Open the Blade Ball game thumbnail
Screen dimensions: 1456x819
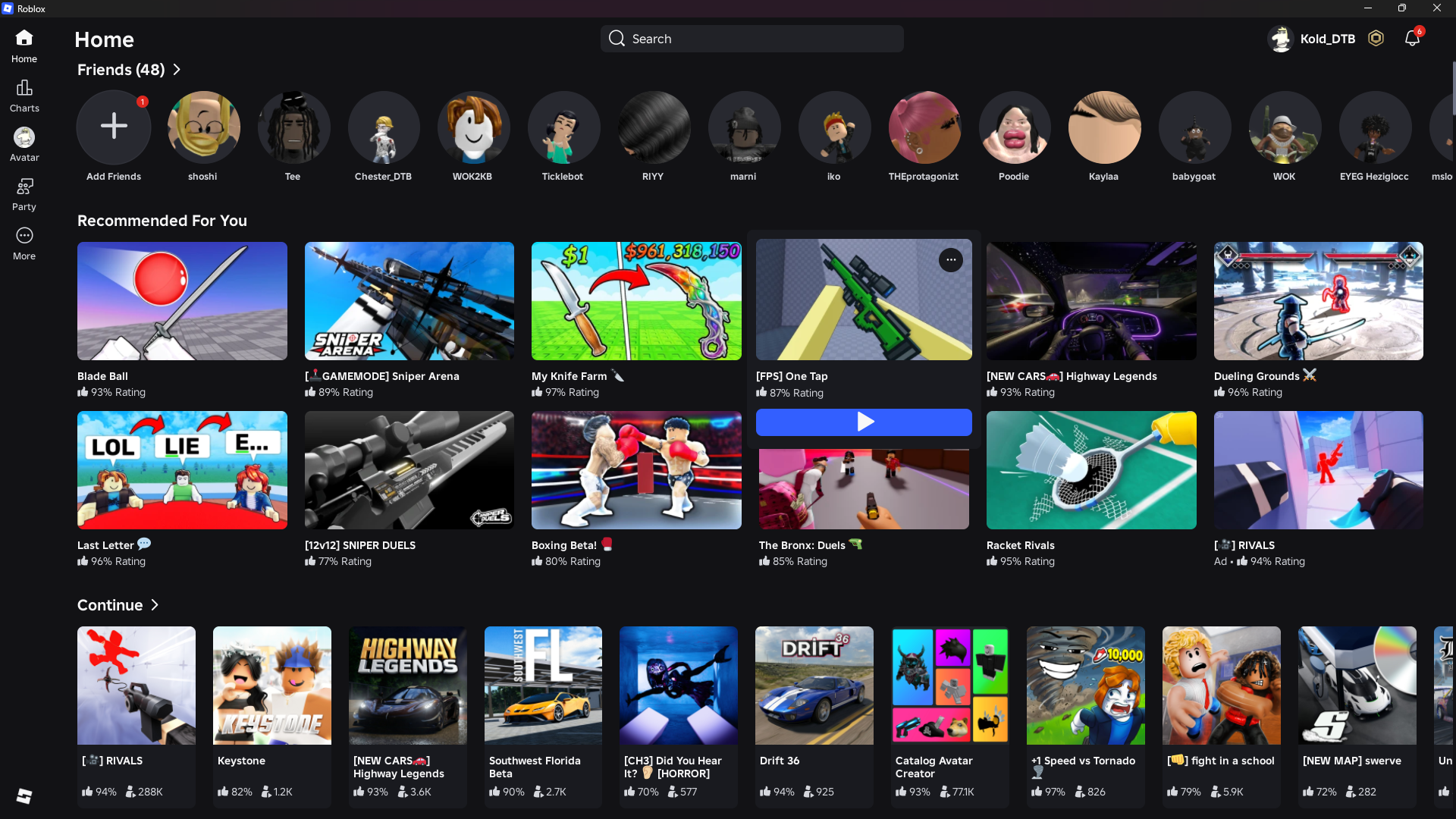(x=182, y=301)
